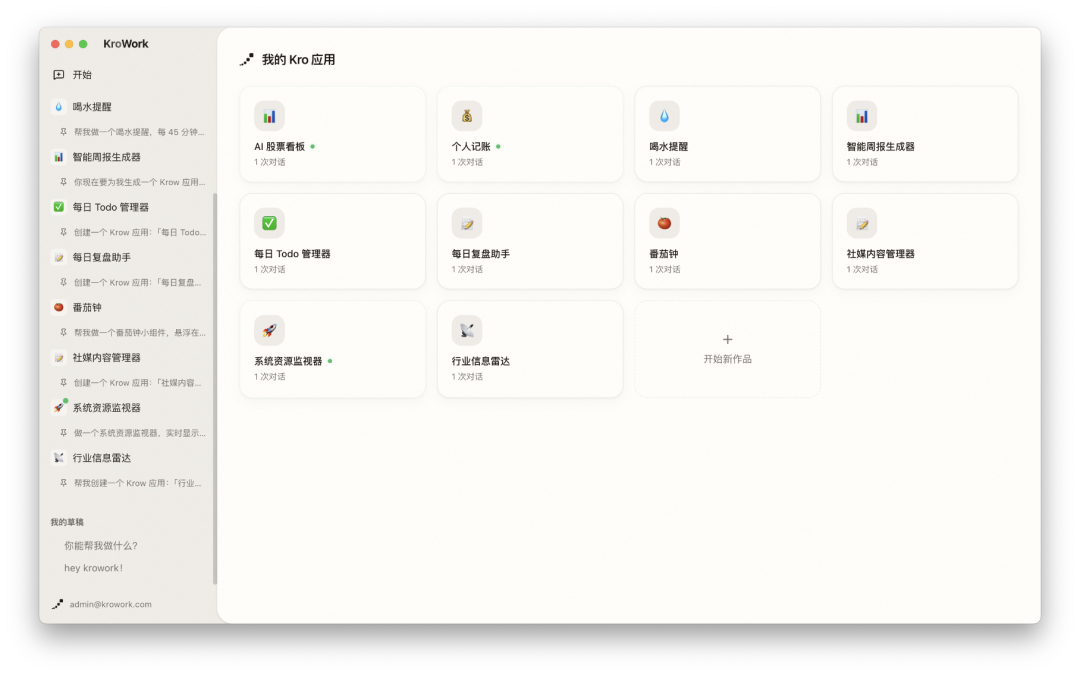The image size is (1080, 676).
Task: Select 智能周报生成器 in the sidebar
Action: click(x=106, y=157)
